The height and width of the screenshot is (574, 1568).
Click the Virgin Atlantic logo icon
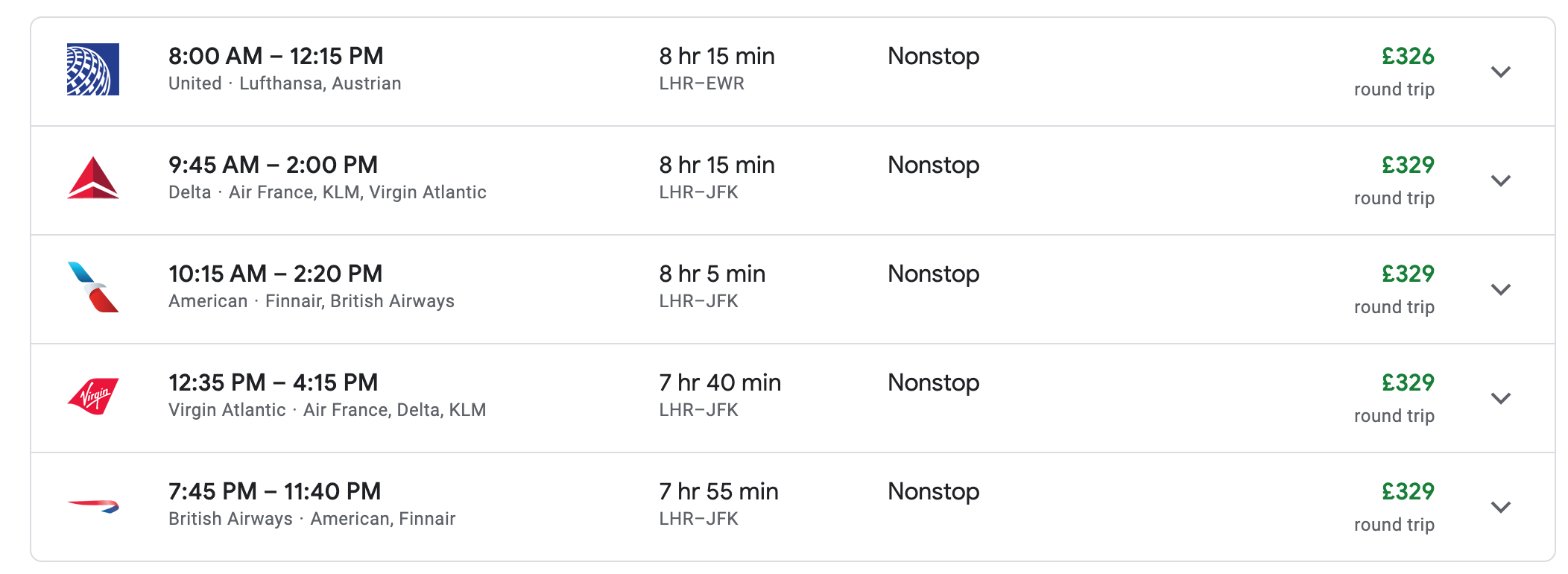coord(92,396)
